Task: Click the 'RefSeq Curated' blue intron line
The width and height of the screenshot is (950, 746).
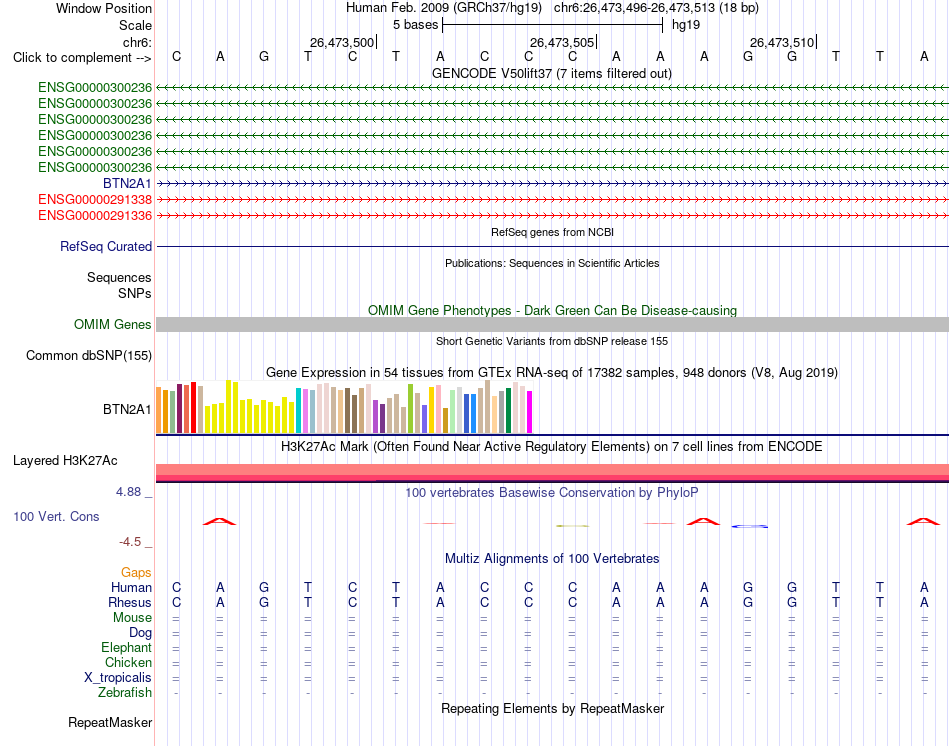Action: click(552, 247)
